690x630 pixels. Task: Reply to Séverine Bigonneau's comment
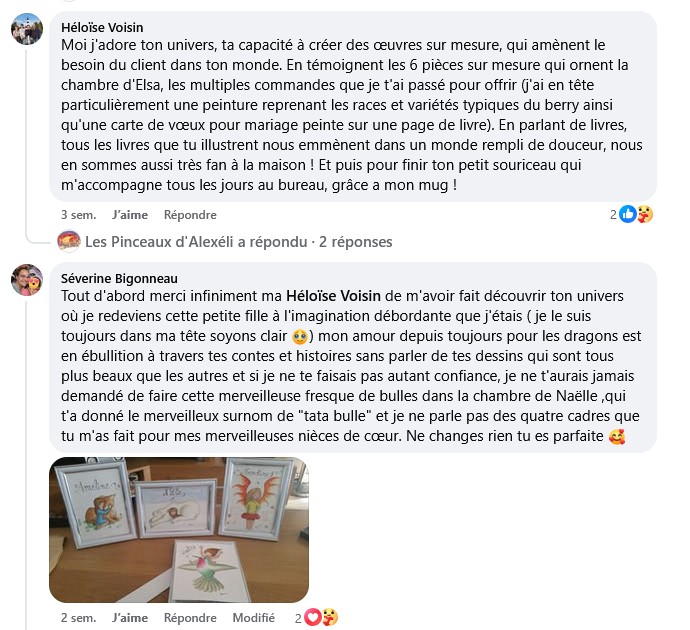(190, 618)
